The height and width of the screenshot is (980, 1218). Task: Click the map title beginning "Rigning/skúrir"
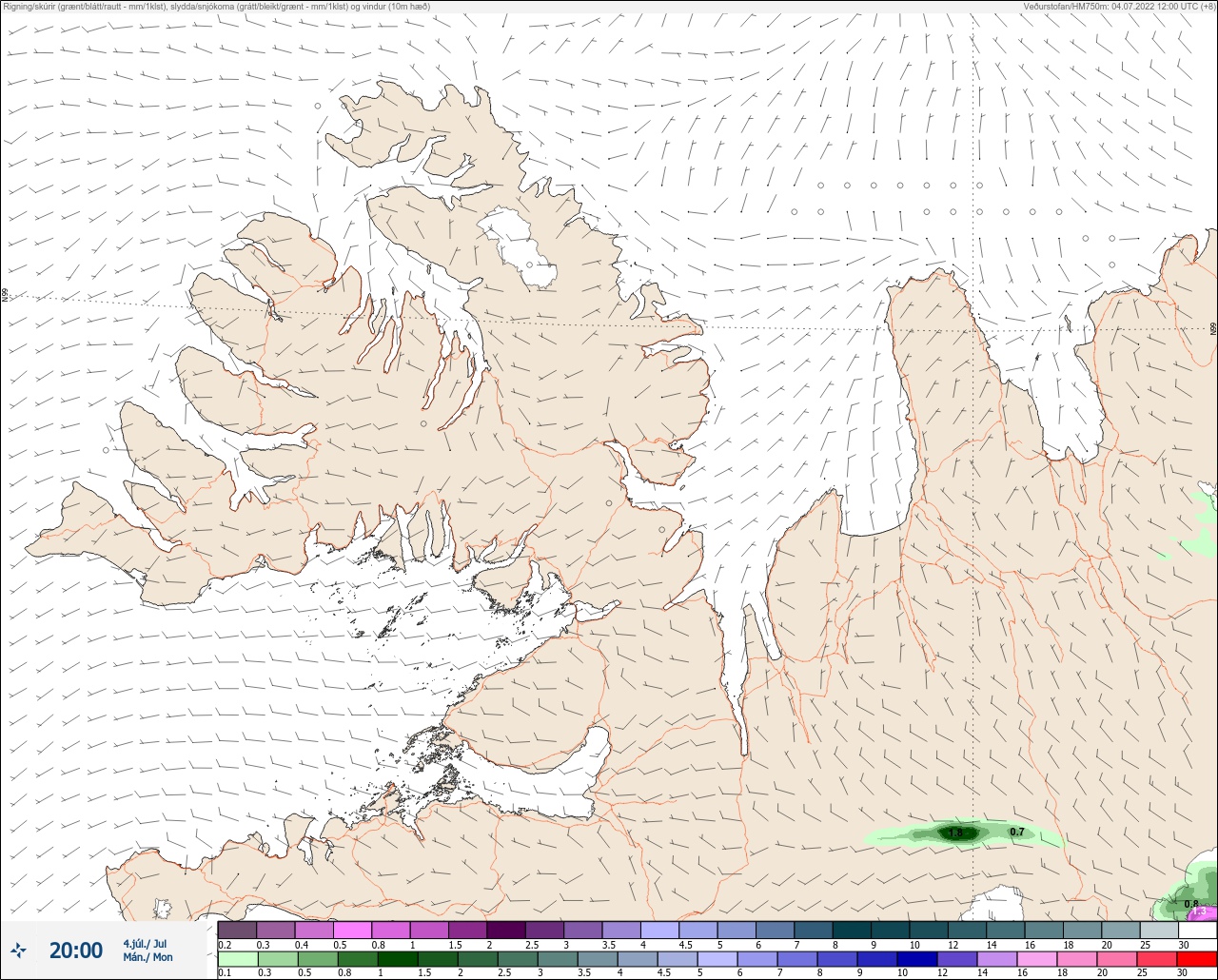pos(217,6)
